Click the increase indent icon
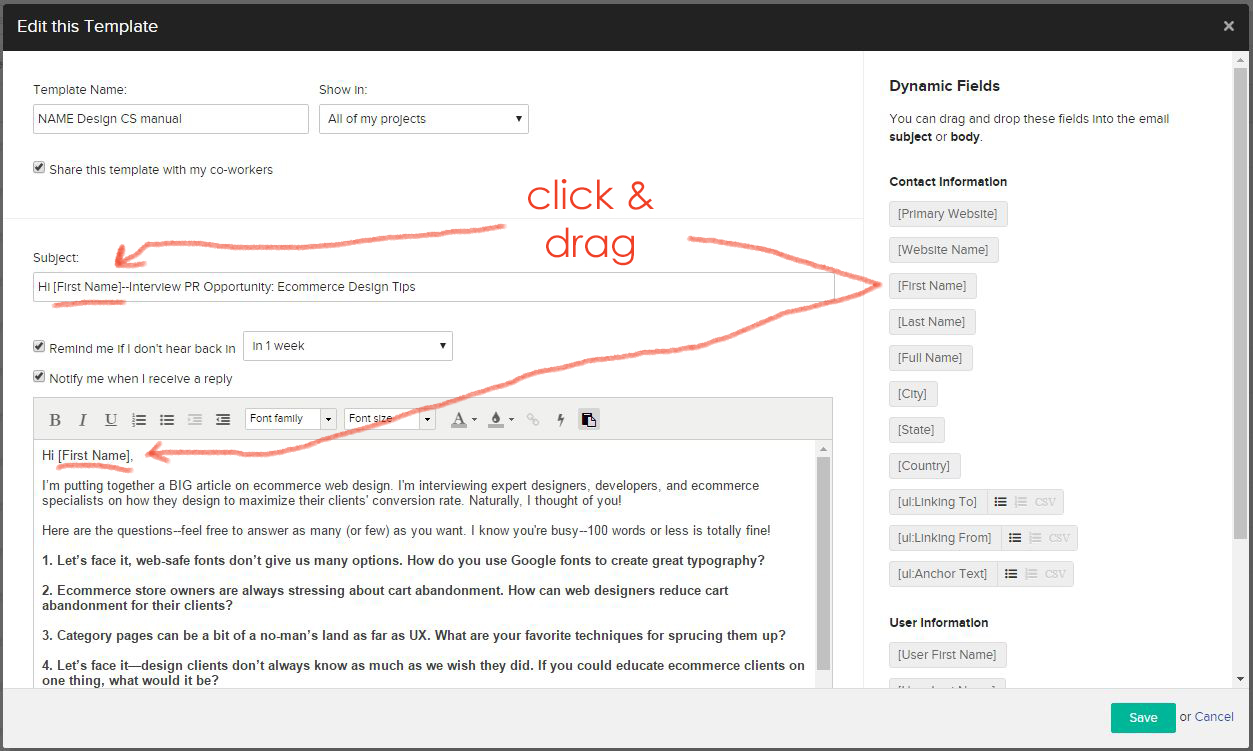The width and height of the screenshot is (1253, 751). point(223,420)
